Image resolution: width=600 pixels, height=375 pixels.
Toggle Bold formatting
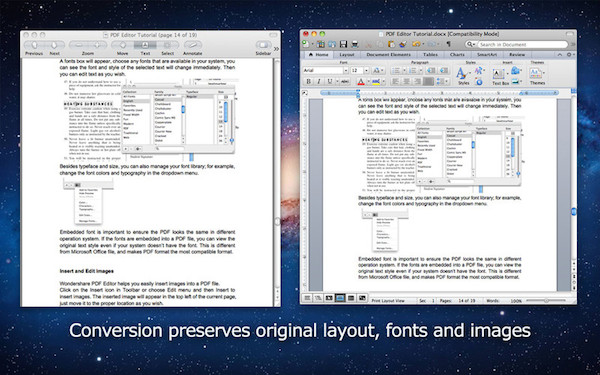tap(308, 82)
